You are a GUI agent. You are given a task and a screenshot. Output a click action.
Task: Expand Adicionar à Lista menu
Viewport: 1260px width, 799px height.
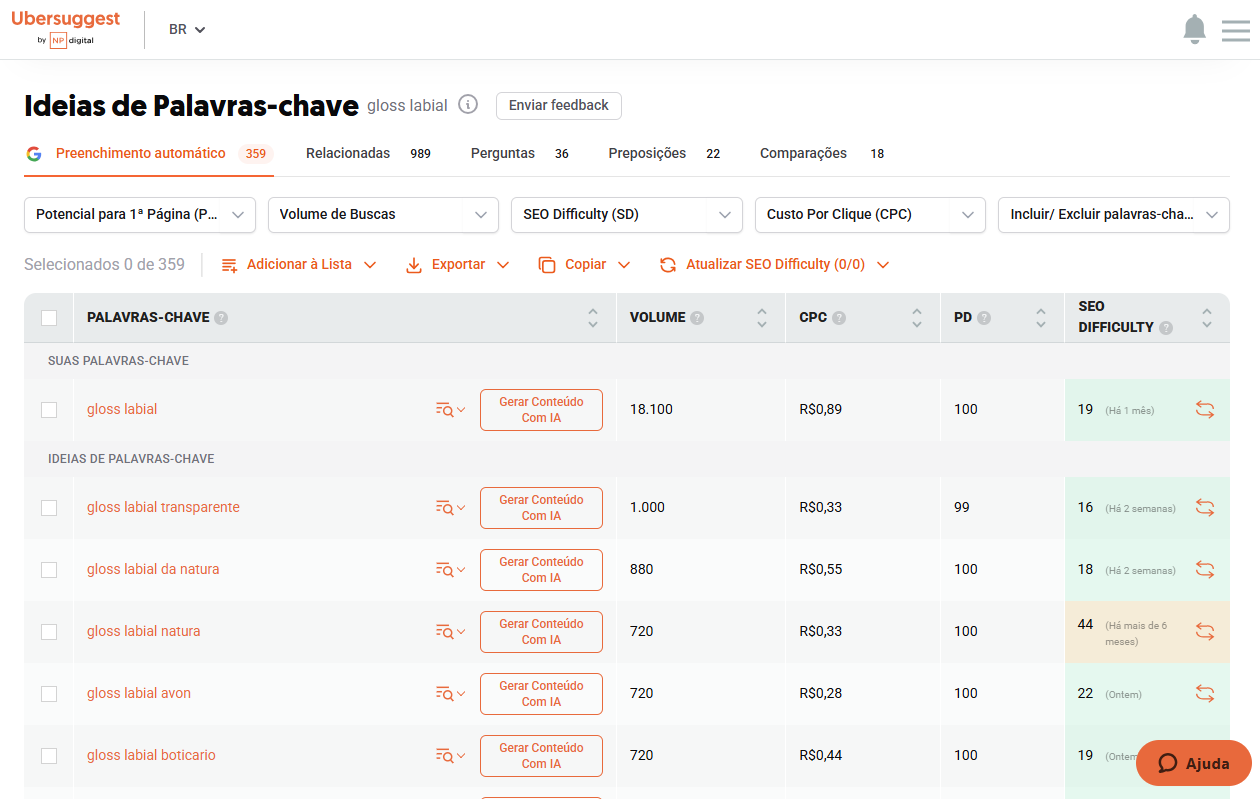click(x=299, y=264)
